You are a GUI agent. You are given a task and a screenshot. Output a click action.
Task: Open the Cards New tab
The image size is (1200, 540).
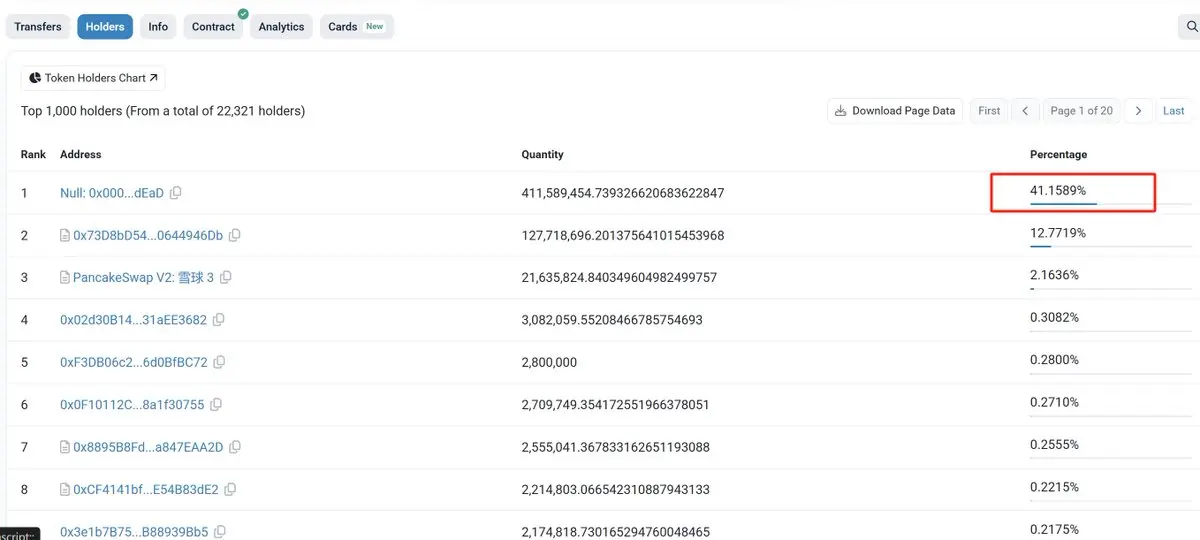[x=356, y=27]
